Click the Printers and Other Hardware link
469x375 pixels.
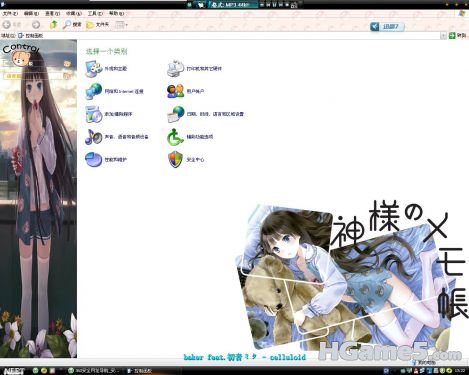[x=204, y=69]
